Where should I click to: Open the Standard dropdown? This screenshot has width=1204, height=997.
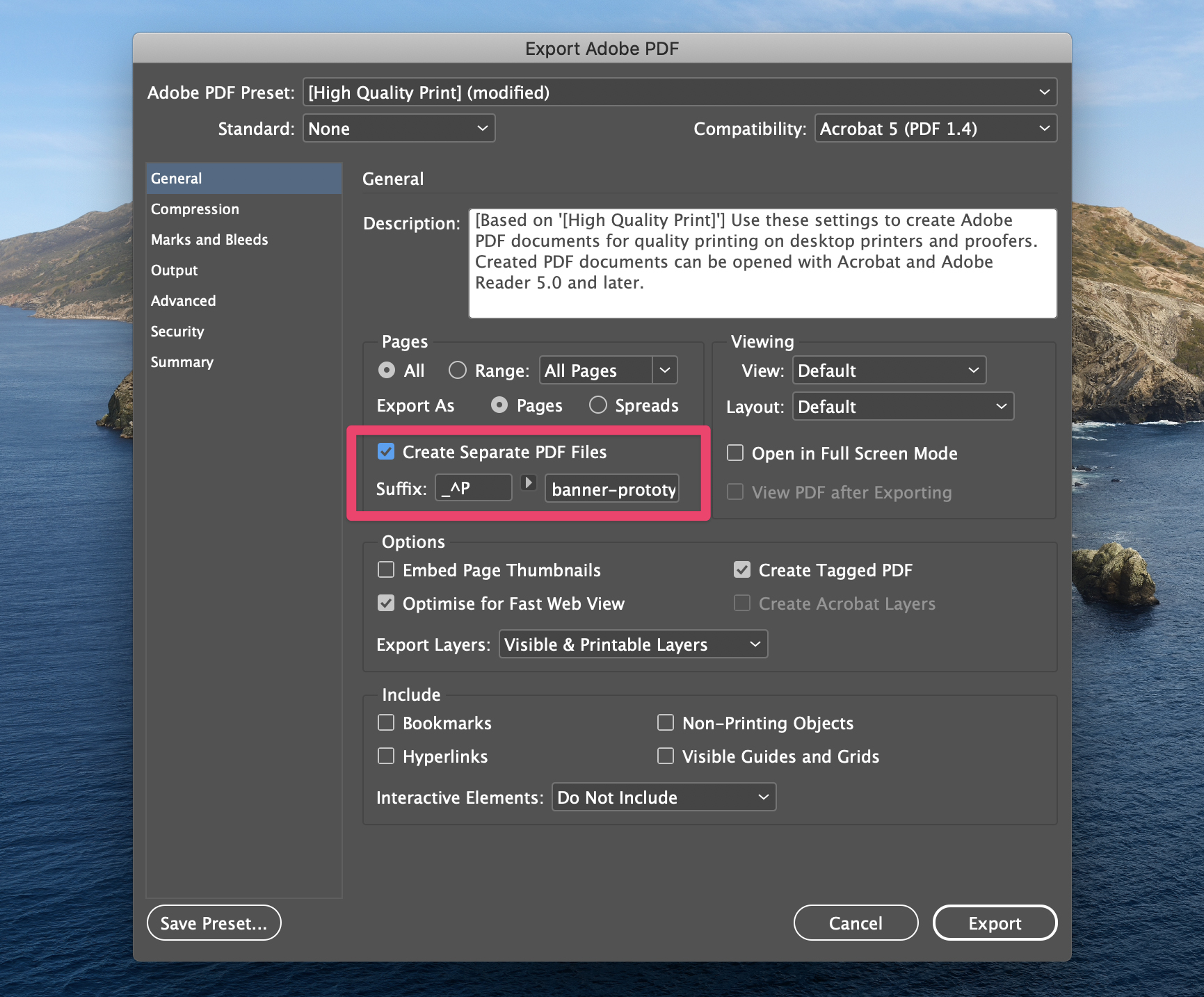pos(399,128)
